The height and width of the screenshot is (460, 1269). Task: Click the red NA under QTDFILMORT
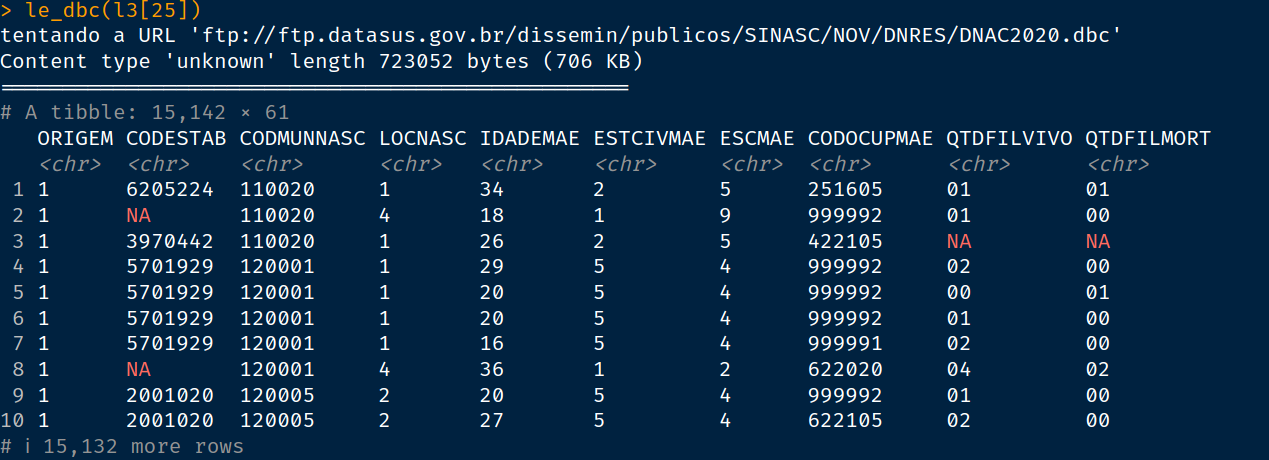[1098, 241]
